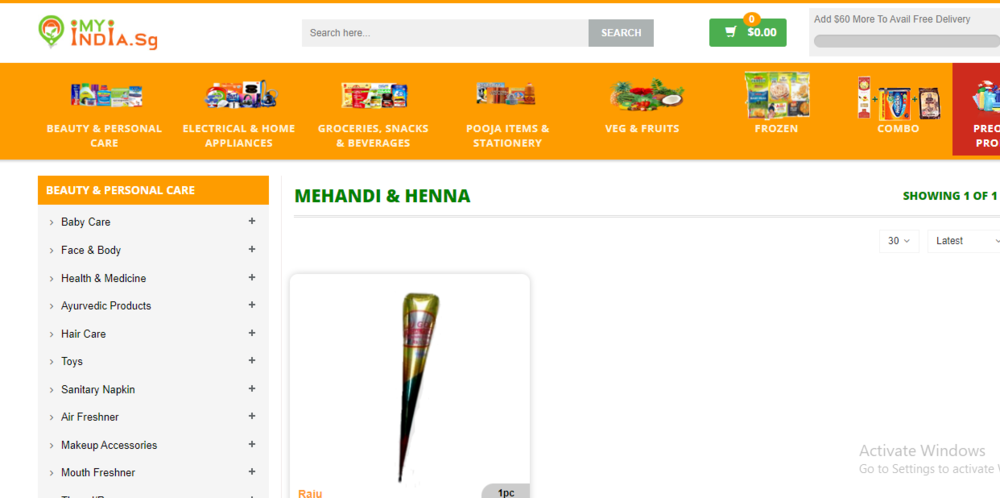Open the Frozen category image
The width and height of the screenshot is (1000, 498).
(x=777, y=95)
